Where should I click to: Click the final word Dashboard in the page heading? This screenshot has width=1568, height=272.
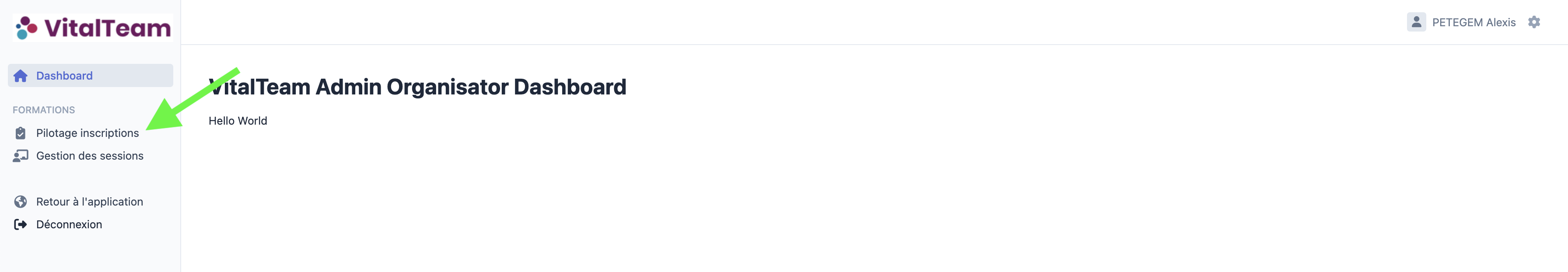(570, 87)
